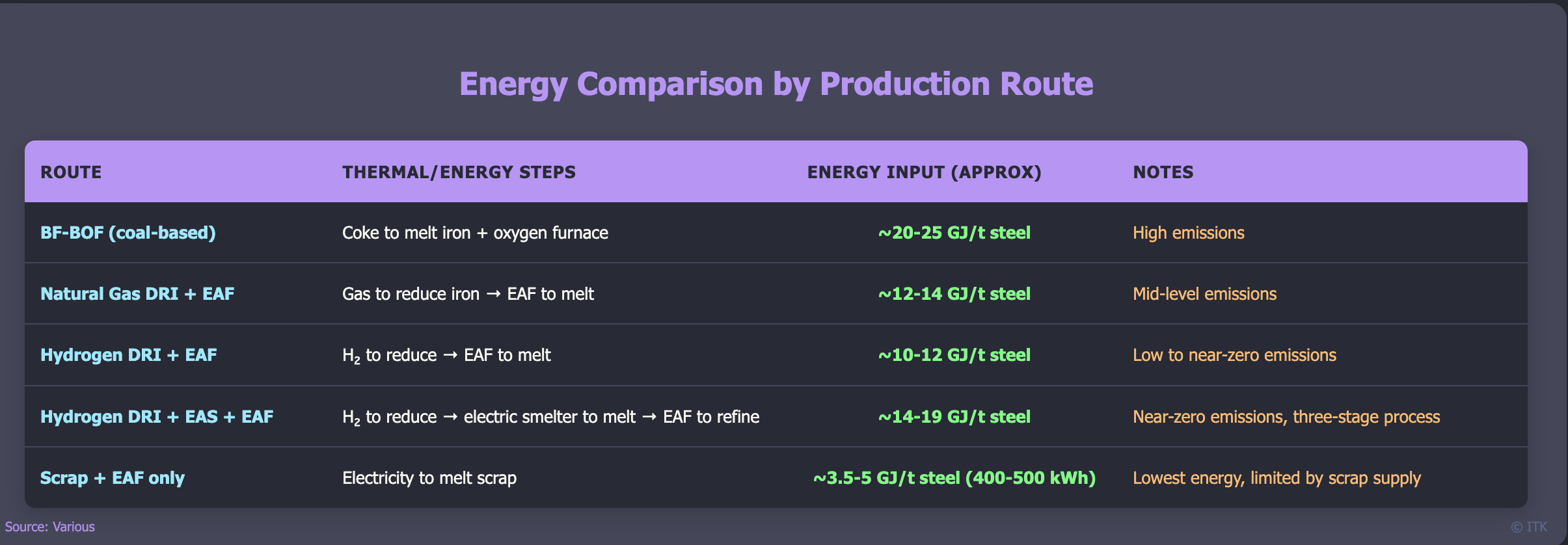The image size is (1568, 545).
Task: Select the 'Low to near-zero emissions' note
Action: click(x=1234, y=355)
